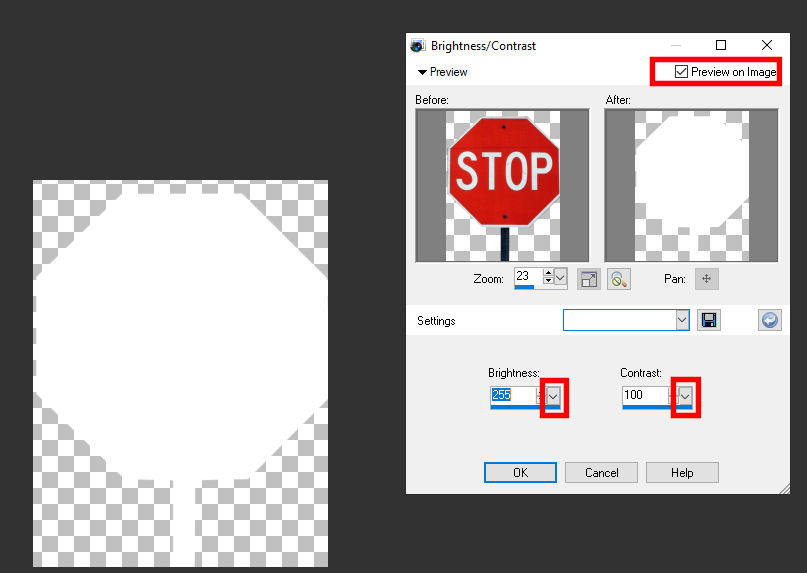This screenshot has height=573, width=807.
Task: Increase Zoom with the up spinner arrow
Action: tap(548, 273)
